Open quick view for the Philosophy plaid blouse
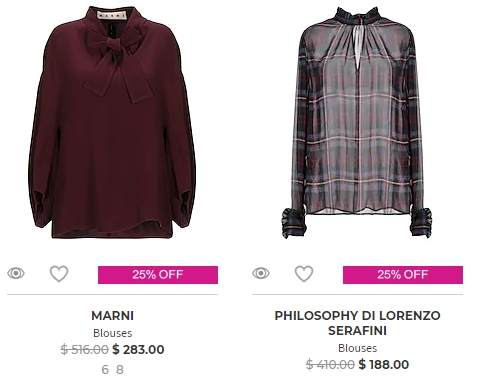478x376 pixels. pos(261,273)
